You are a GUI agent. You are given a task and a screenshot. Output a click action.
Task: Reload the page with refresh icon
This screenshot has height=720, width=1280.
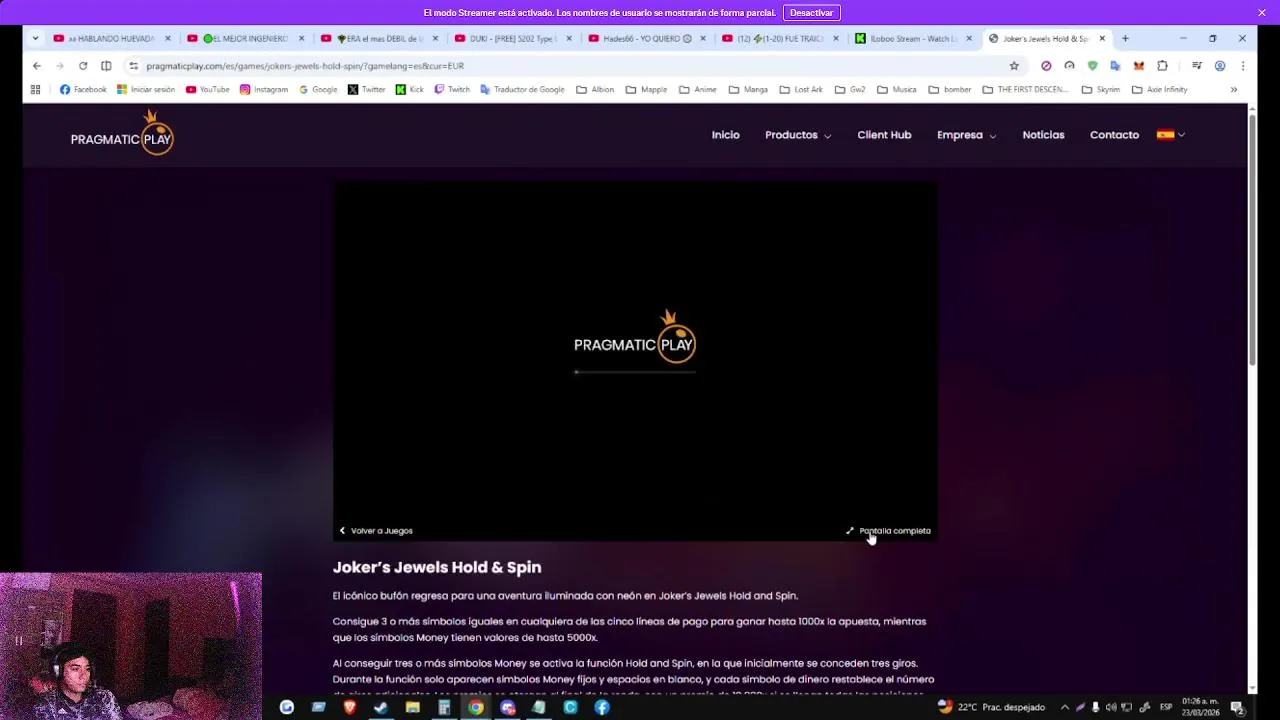click(x=83, y=66)
